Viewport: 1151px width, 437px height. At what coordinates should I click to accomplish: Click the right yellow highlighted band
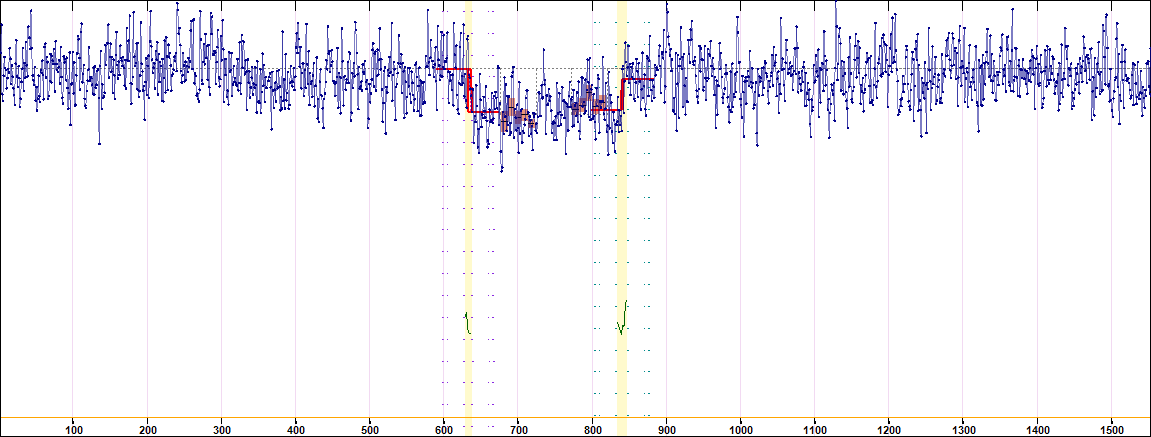pyautogui.click(x=622, y=250)
